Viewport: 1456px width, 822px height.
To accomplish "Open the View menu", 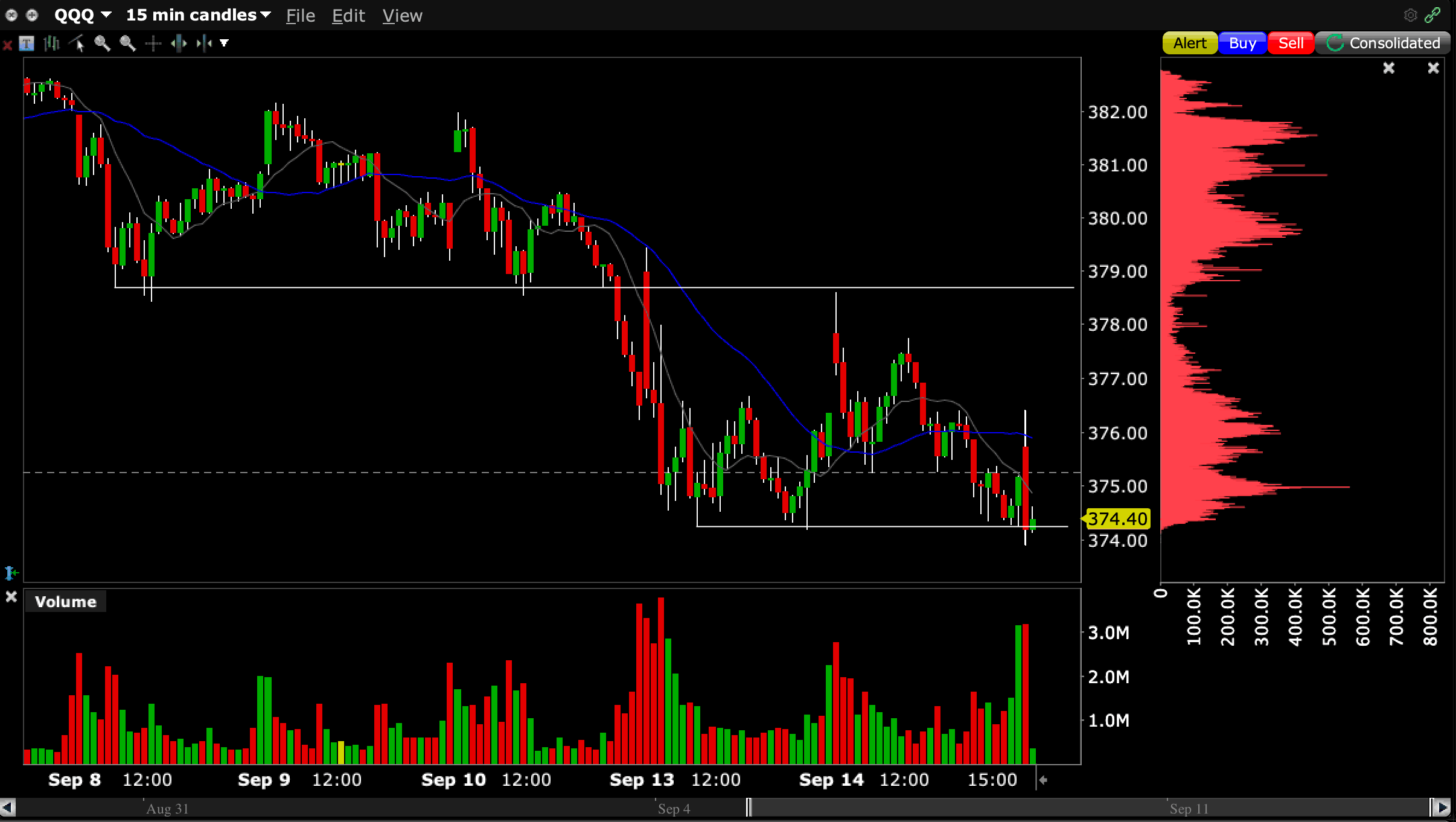I will tap(402, 16).
